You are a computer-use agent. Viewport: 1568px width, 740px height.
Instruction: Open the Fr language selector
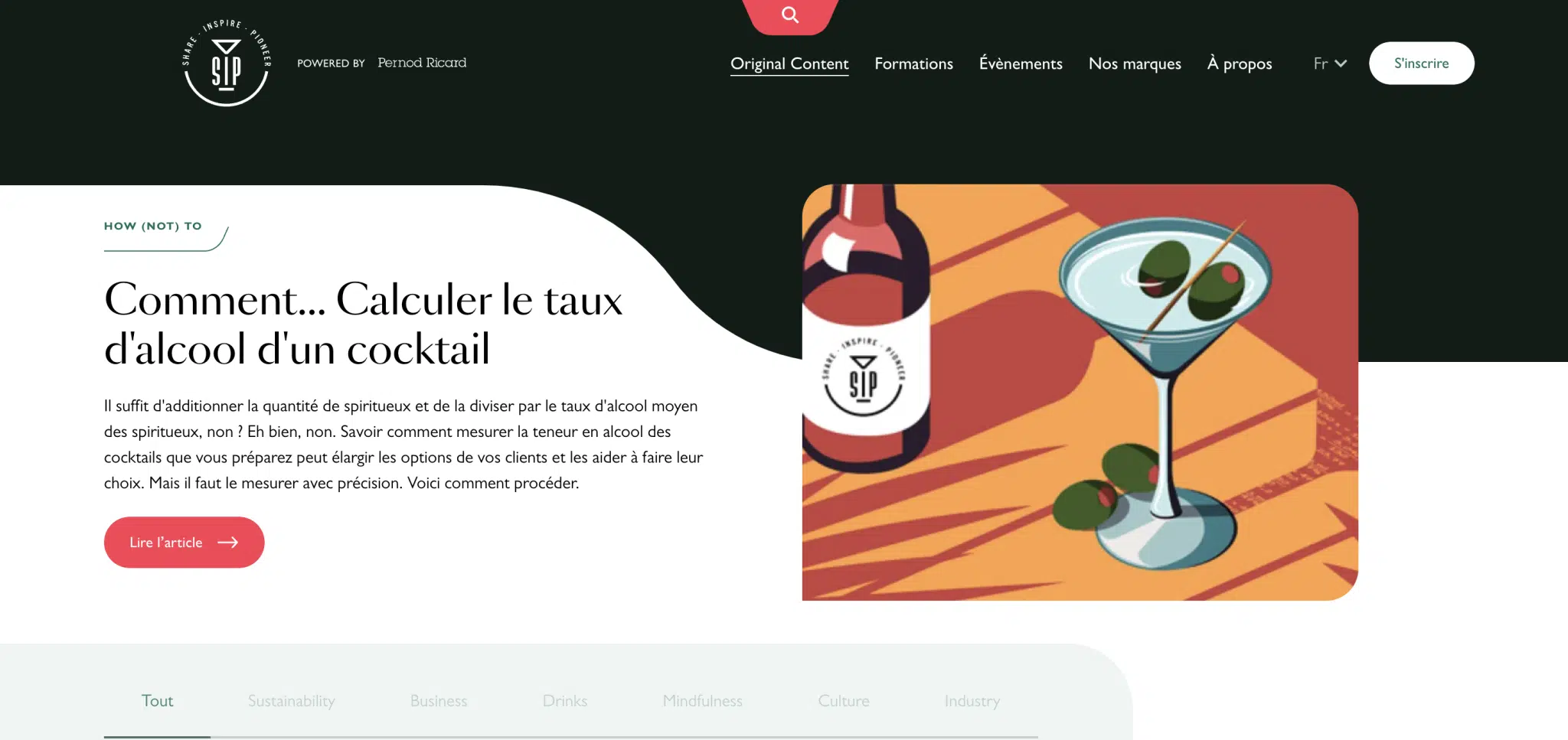coord(1330,64)
